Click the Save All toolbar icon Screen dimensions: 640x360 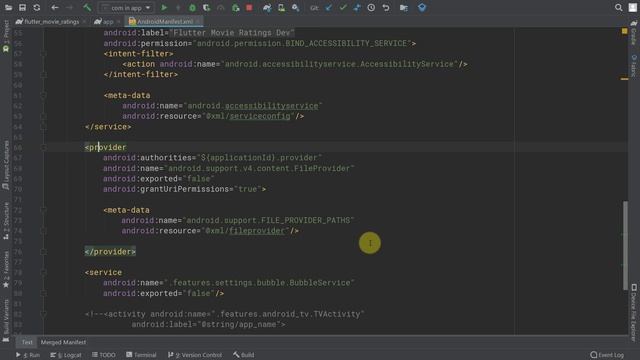pos(22,8)
